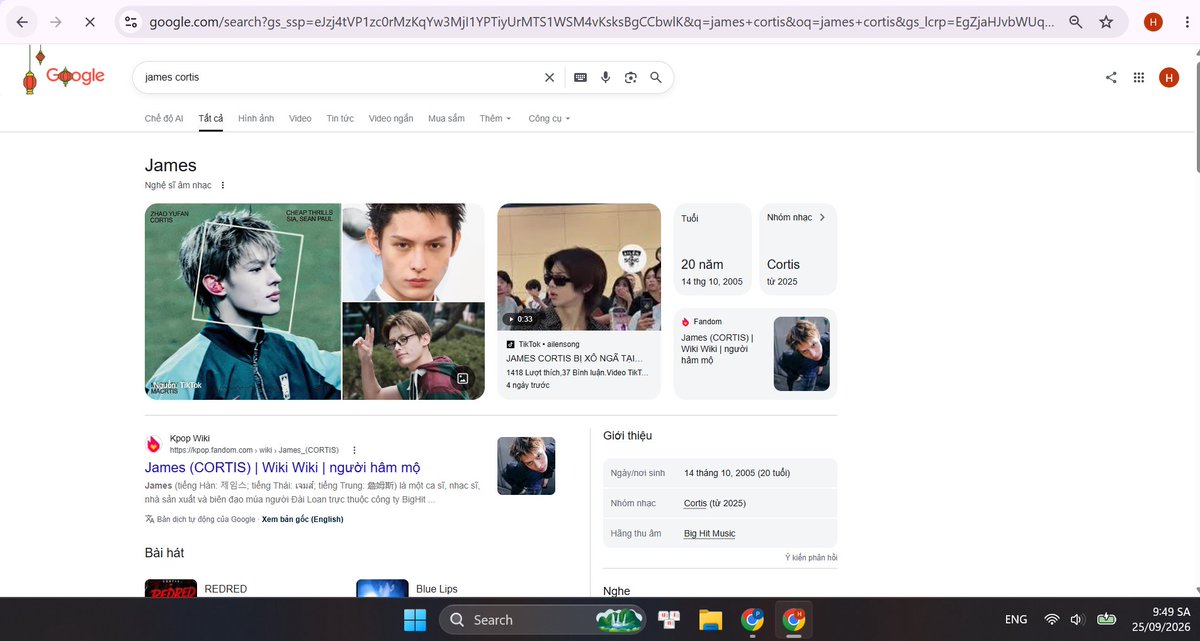Screen dimensions: 1200x641
Task: Open the photo of James wearing glasses
Action: pos(413,351)
